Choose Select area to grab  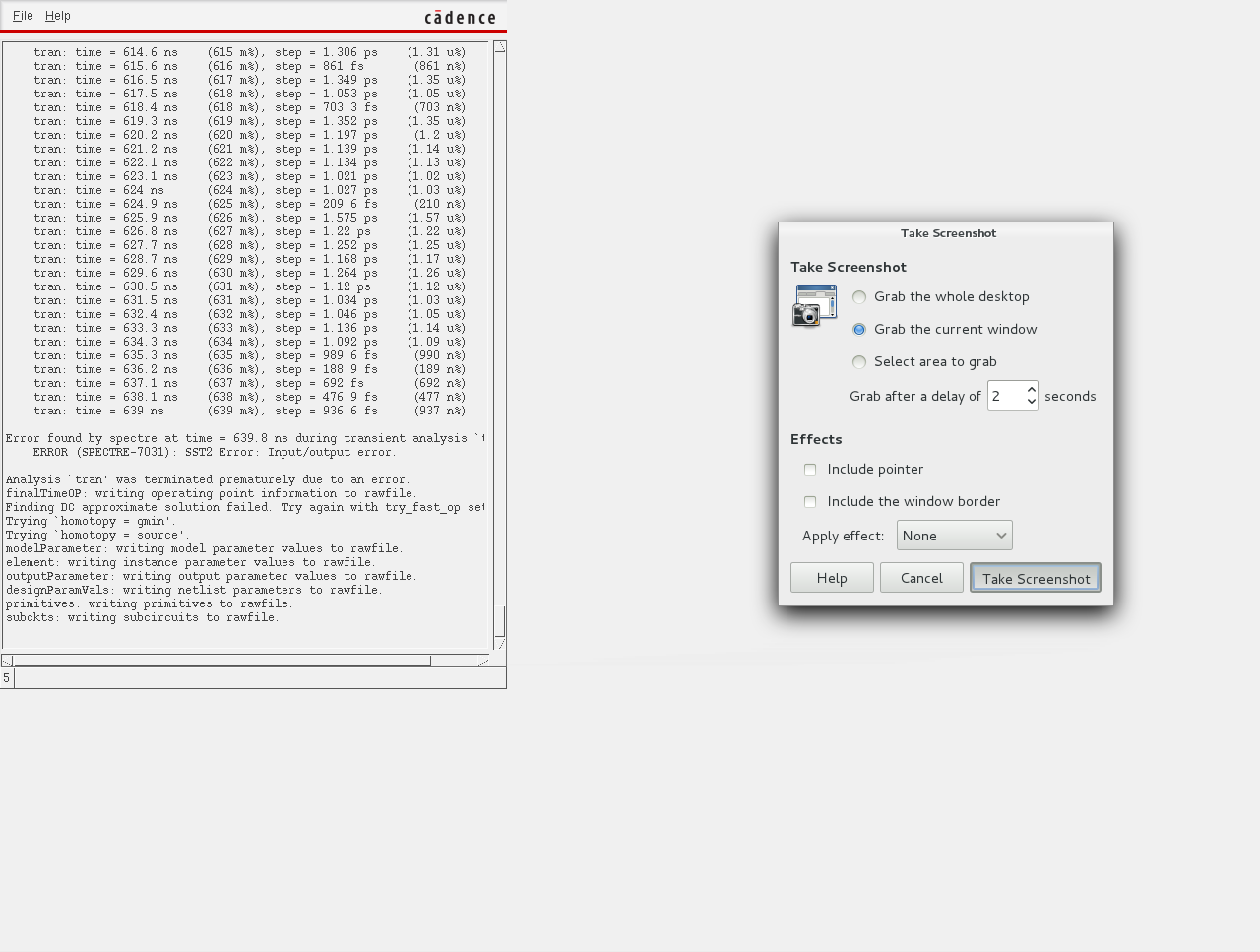click(858, 362)
